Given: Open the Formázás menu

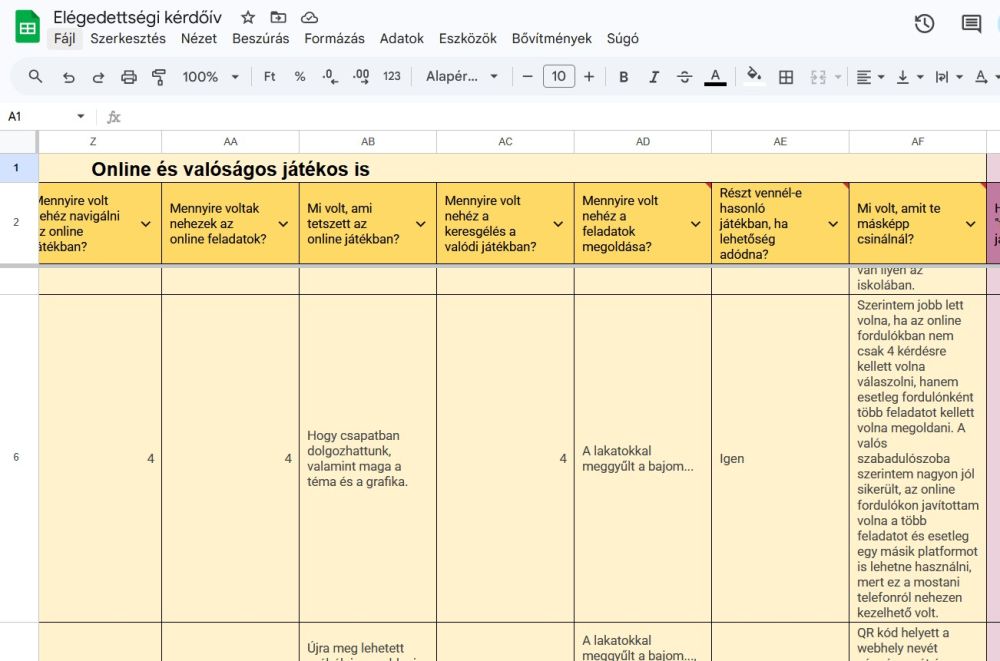Looking at the screenshot, I should 334,39.
